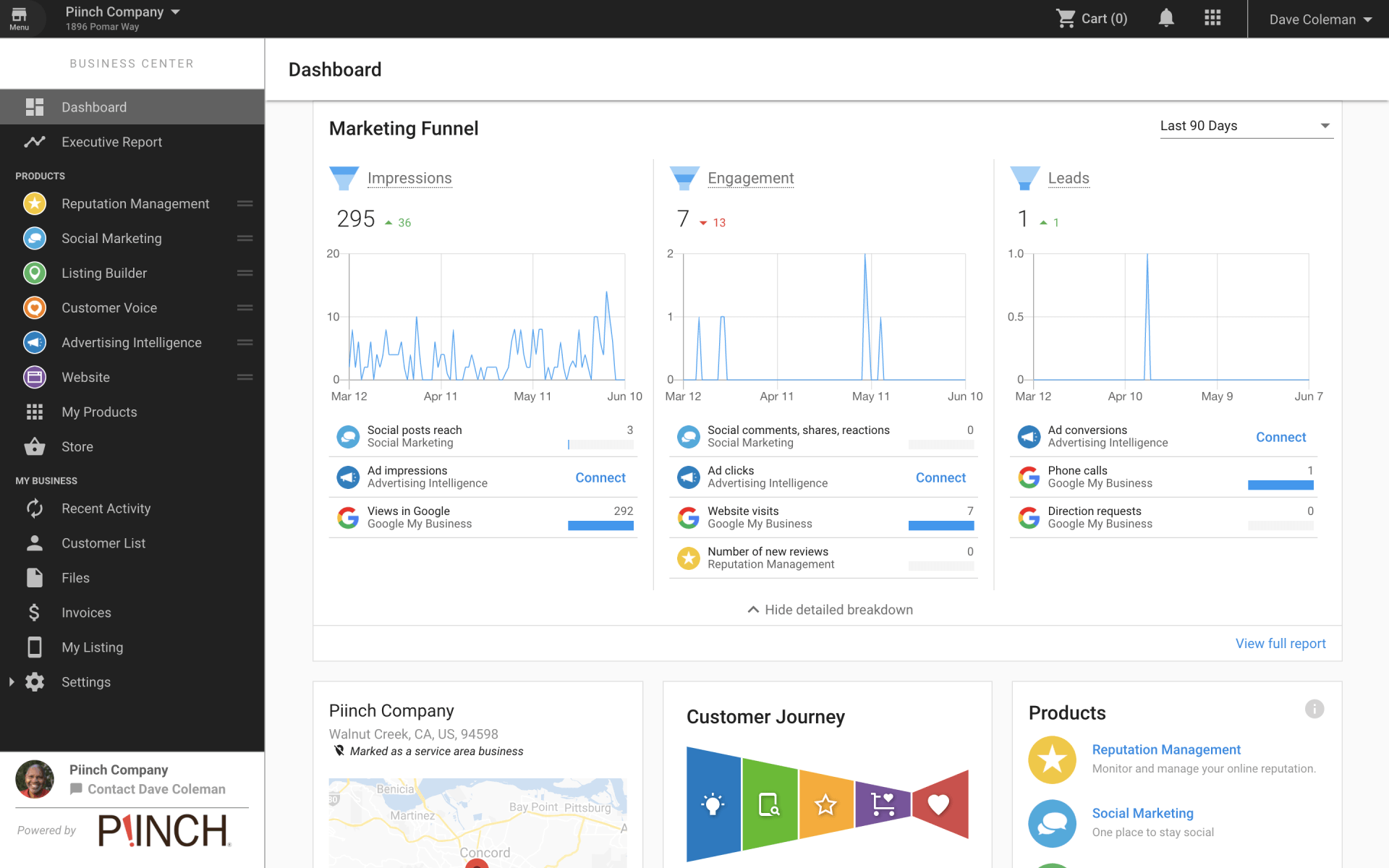Image resolution: width=1389 pixels, height=868 pixels.
Task: Click Customer Voice reorder handle
Action: coord(245,308)
